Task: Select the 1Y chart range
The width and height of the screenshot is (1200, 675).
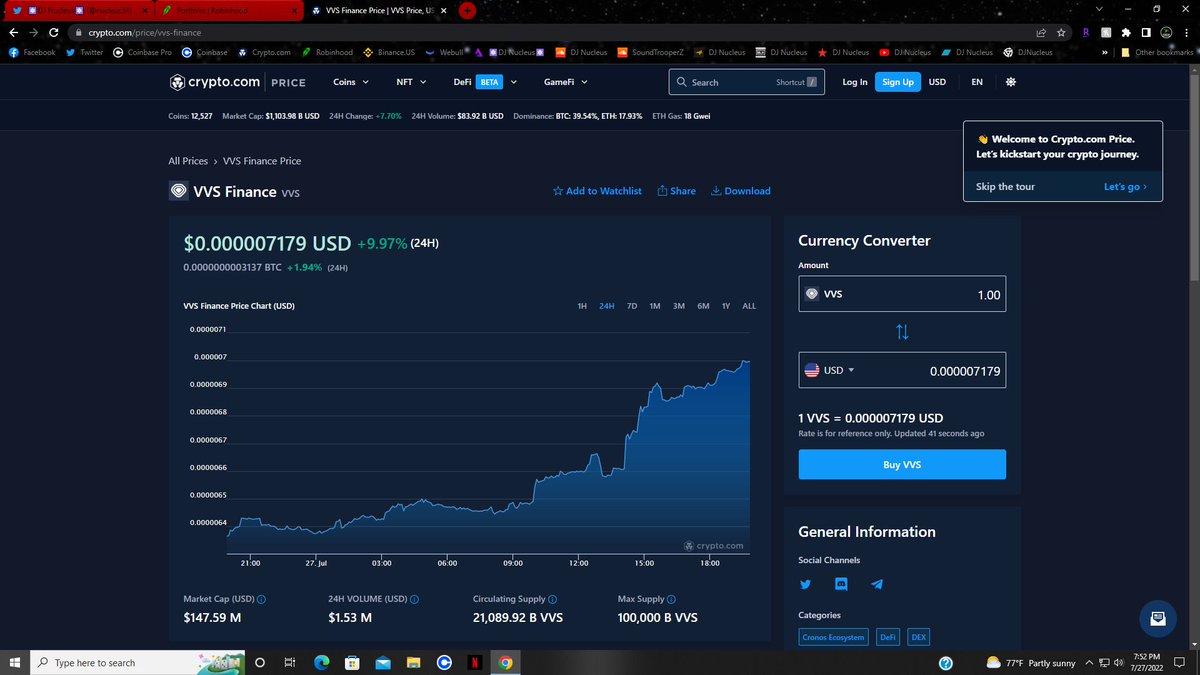Action: (x=726, y=306)
